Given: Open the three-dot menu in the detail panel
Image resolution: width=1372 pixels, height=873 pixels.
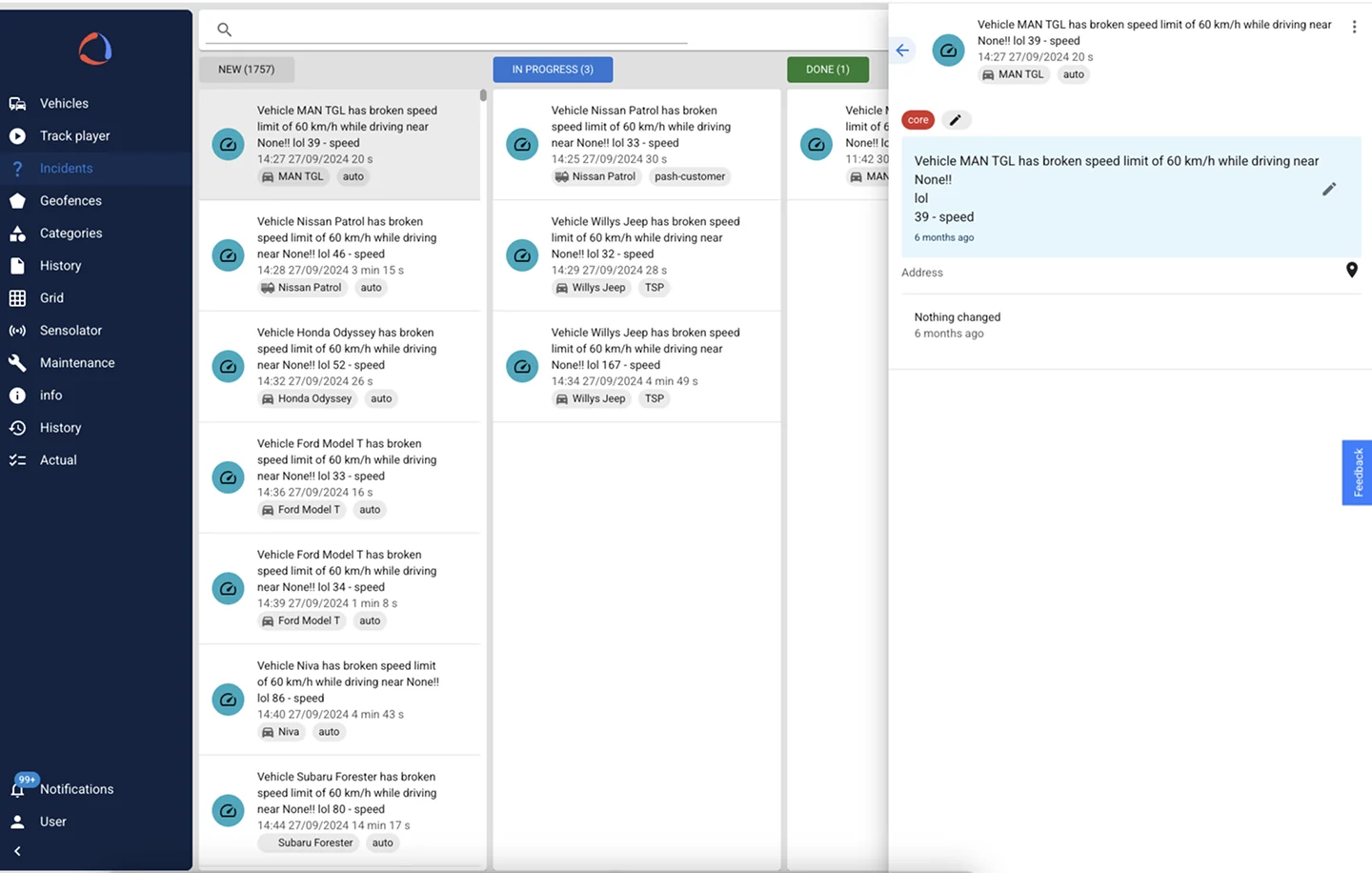Looking at the screenshot, I should (x=1354, y=27).
